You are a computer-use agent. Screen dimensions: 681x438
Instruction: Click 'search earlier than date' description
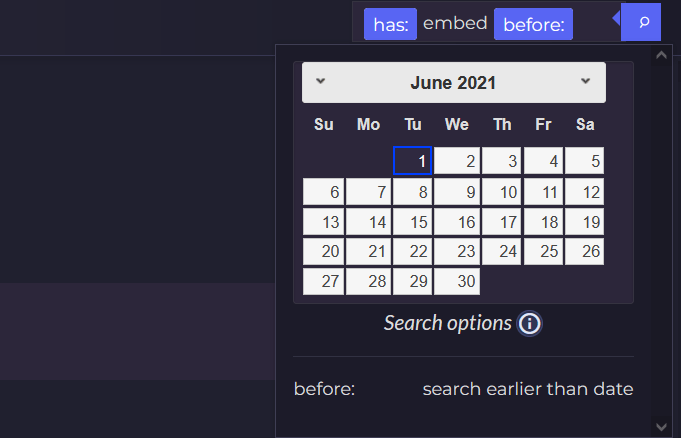(x=528, y=389)
